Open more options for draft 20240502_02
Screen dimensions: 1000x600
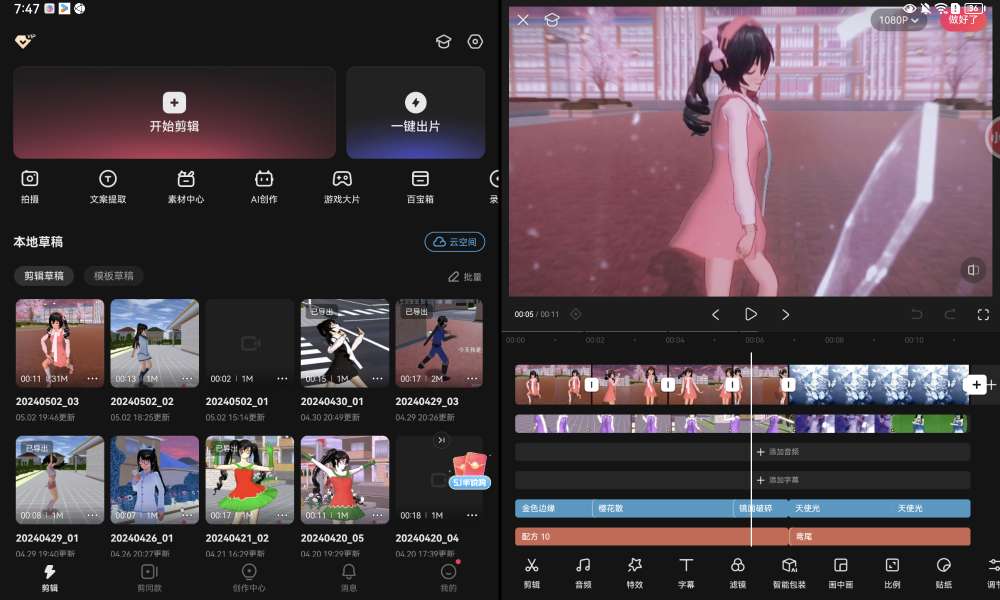point(188,379)
